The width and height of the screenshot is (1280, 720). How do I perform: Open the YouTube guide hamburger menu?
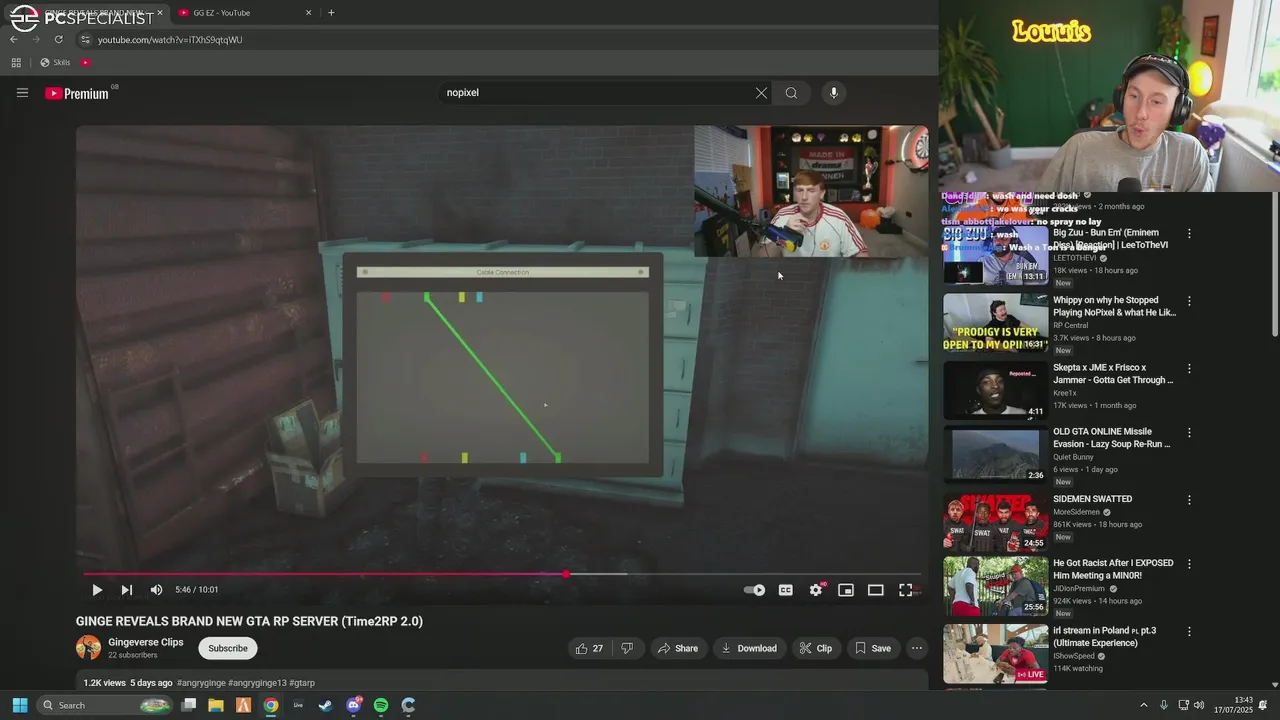[22, 93]
